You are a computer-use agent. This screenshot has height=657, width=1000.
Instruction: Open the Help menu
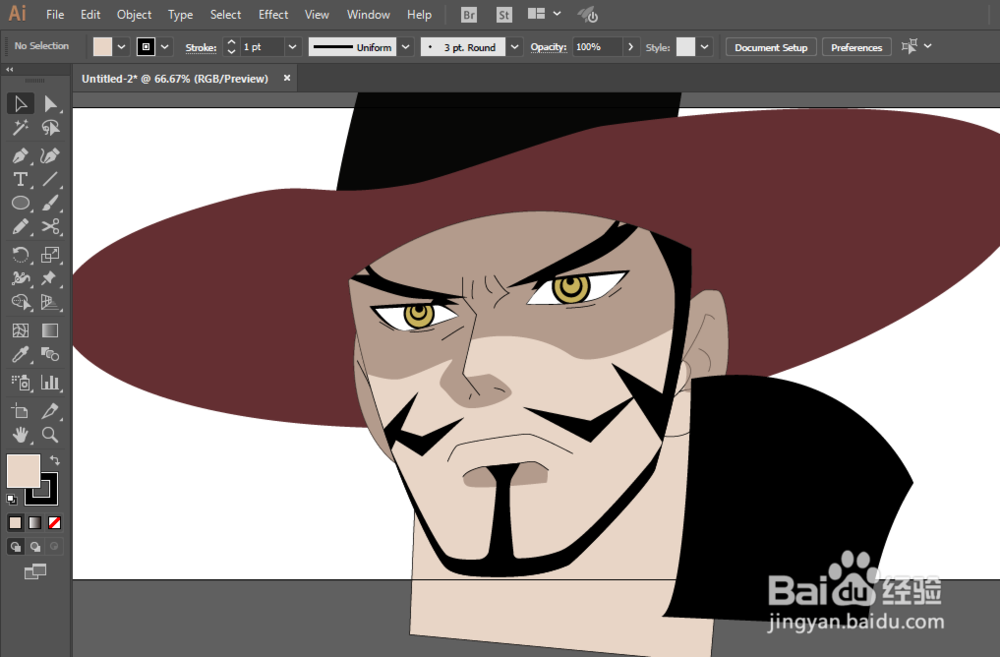click(419, 15)
